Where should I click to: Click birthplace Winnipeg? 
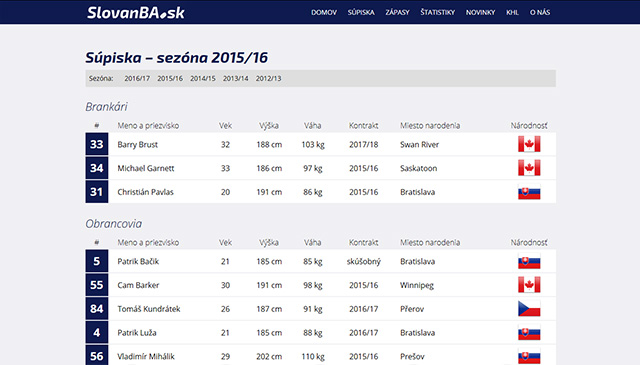(x=417, y=285)
